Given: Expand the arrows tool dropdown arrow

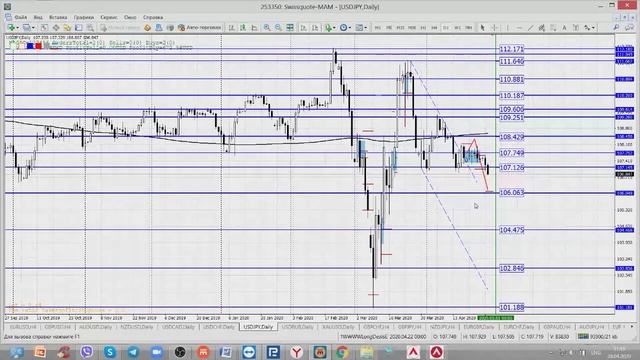Looking at the screenshot, I should pos(593,28).
